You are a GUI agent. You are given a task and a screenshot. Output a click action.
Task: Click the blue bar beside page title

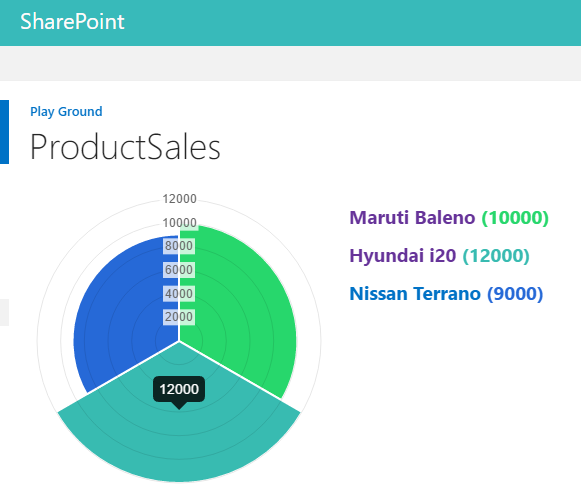click(4, 132)
